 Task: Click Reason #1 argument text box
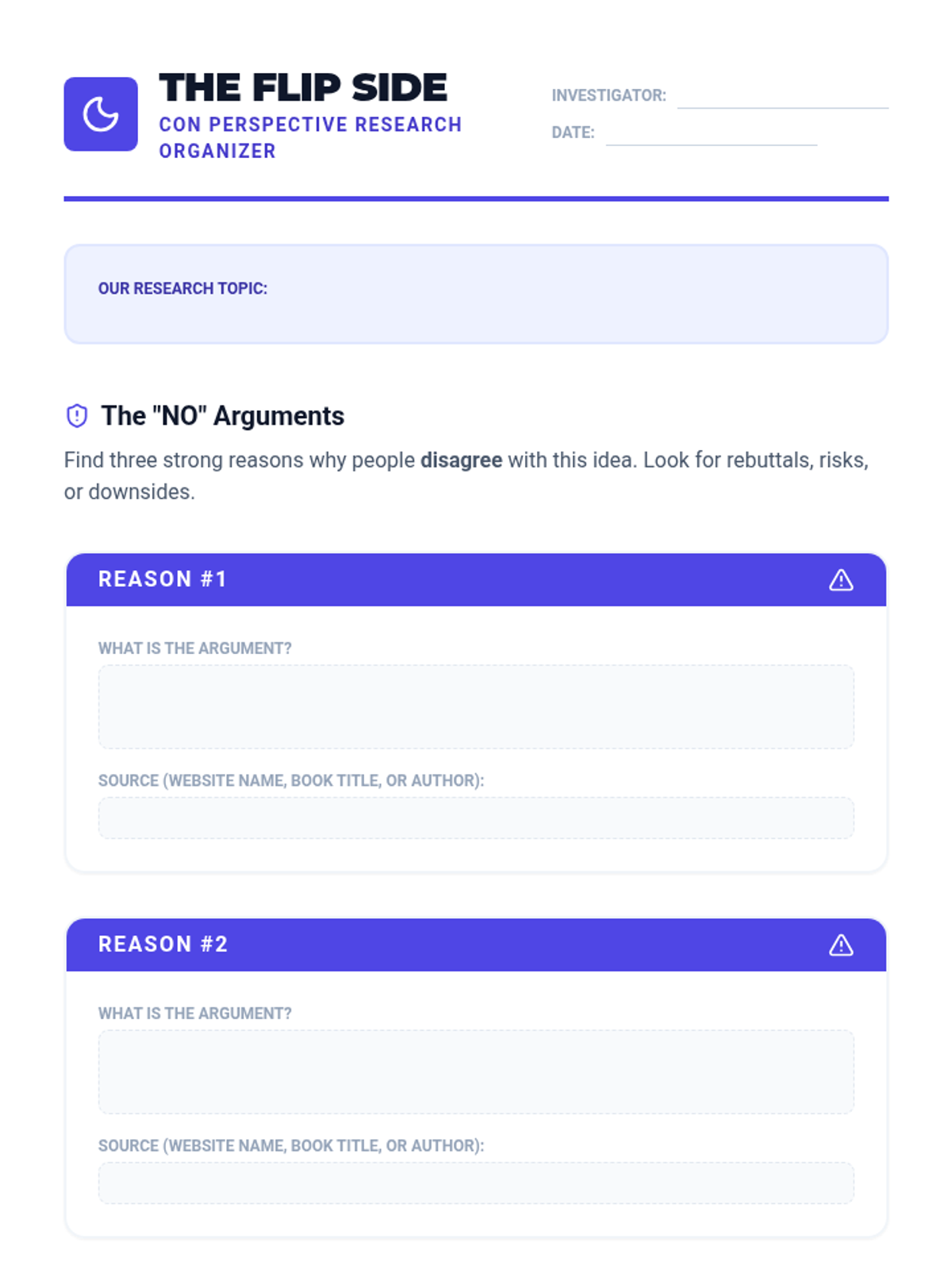click(476, 706)
